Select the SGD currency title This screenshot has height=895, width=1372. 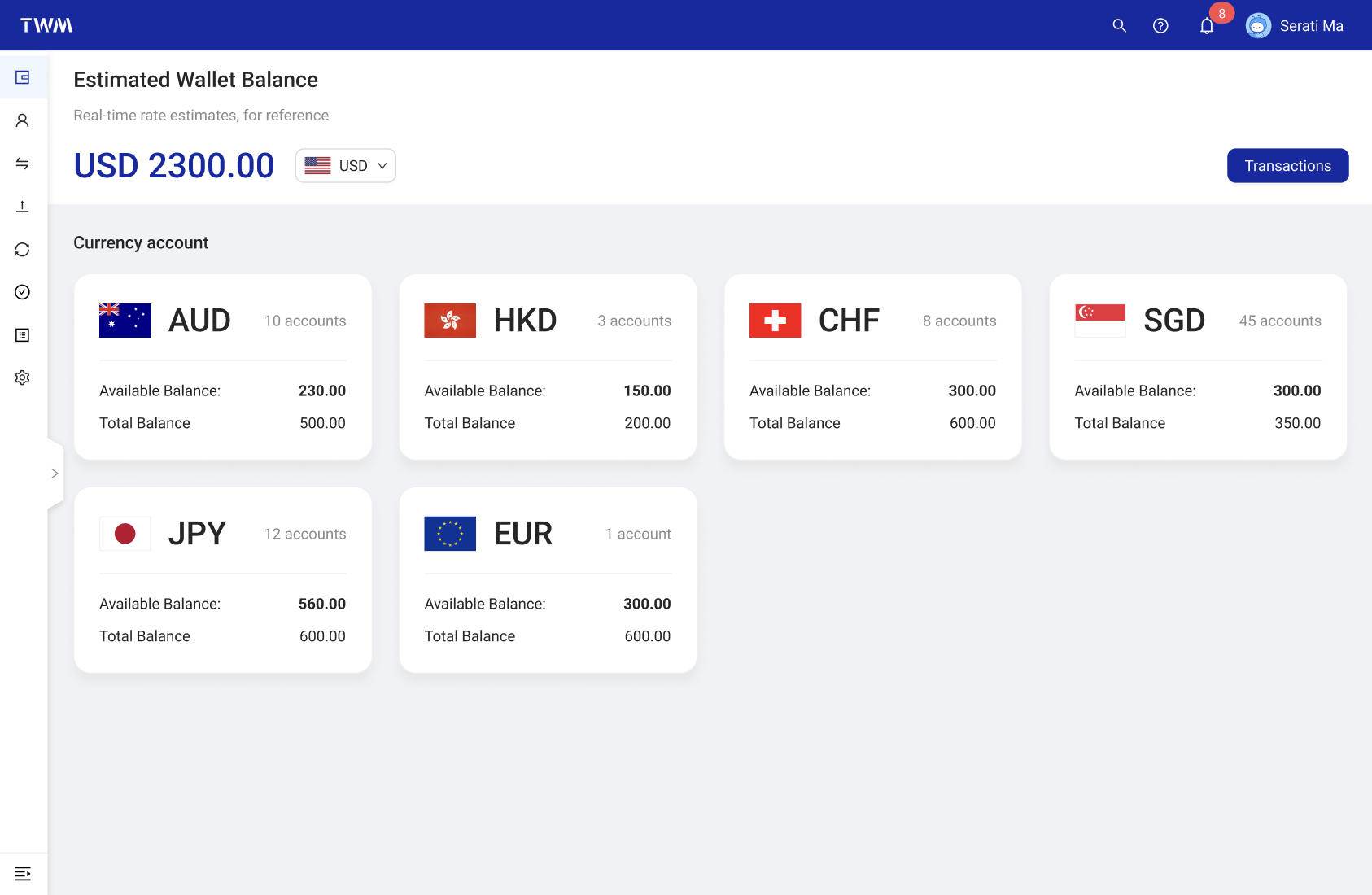1174,321
